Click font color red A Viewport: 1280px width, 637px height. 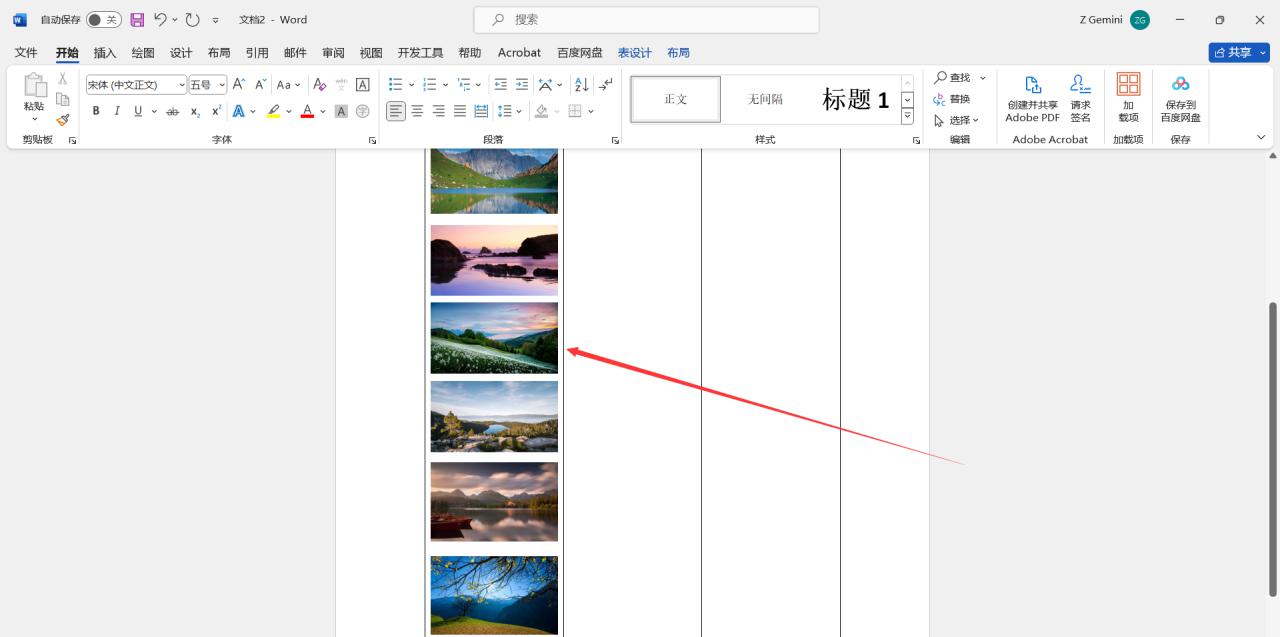[x=307, y=111]
